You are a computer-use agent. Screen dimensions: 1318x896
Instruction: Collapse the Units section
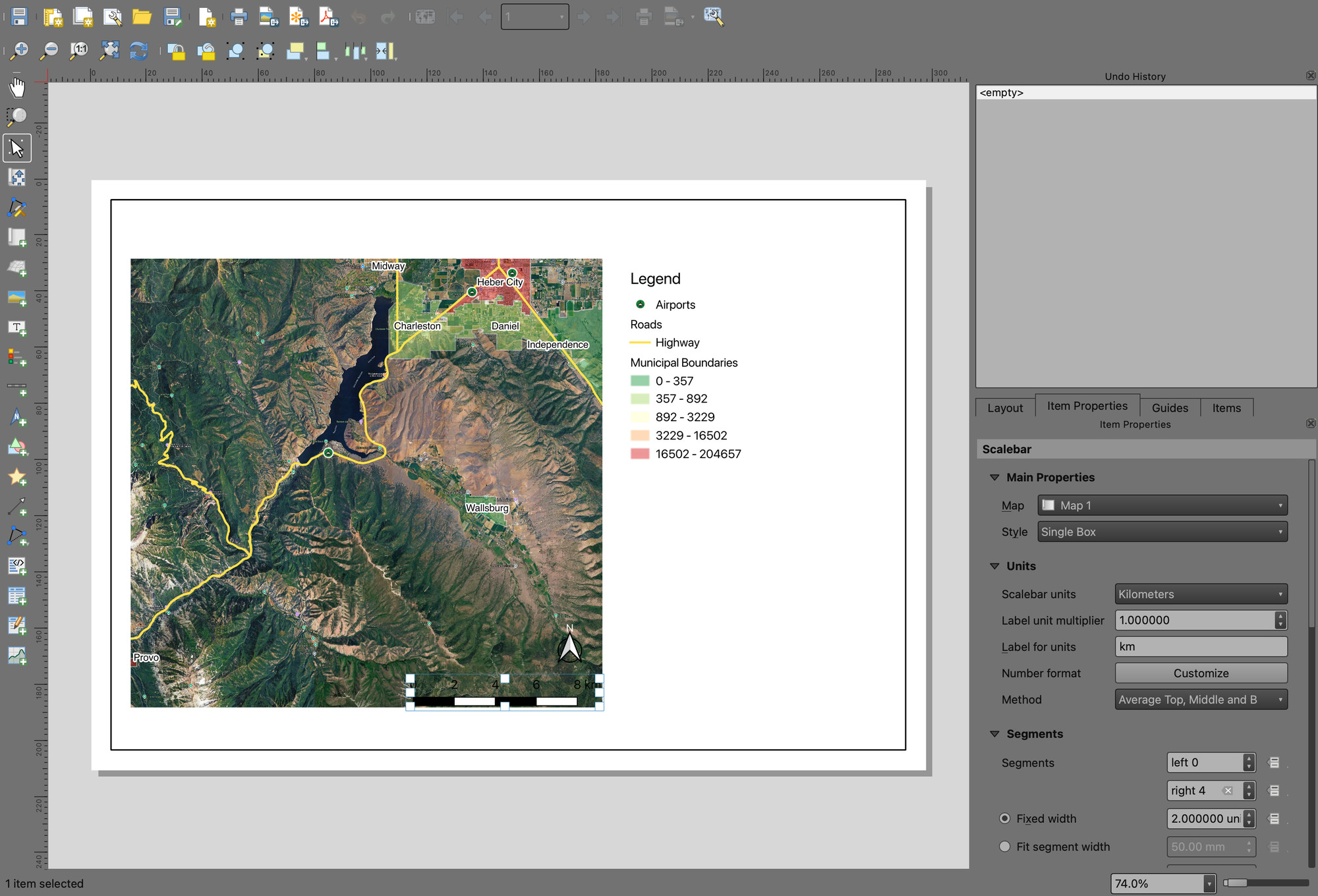[x=994, y=566]
